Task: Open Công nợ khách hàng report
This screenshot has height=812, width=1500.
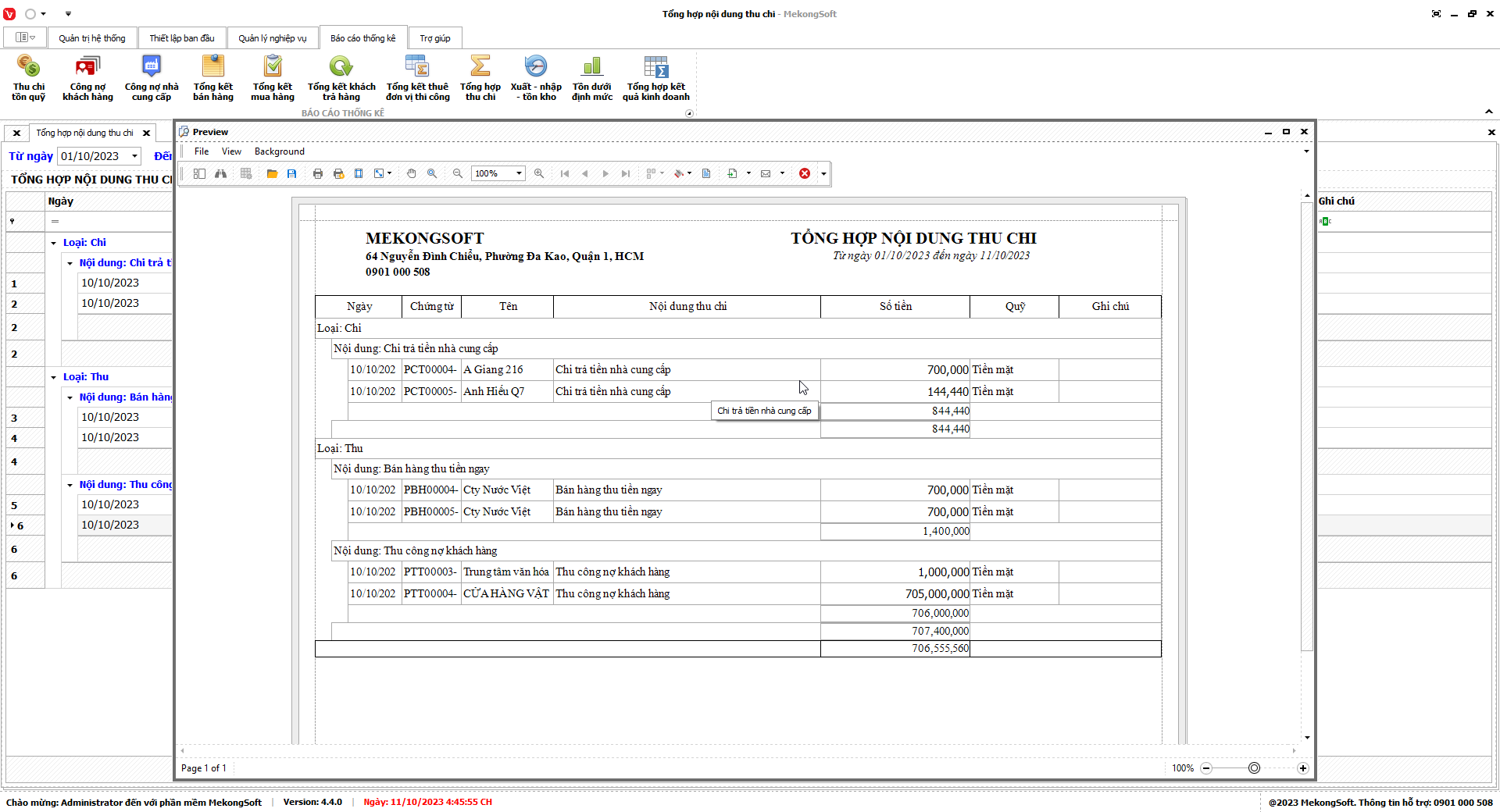Action: (87, 78)
